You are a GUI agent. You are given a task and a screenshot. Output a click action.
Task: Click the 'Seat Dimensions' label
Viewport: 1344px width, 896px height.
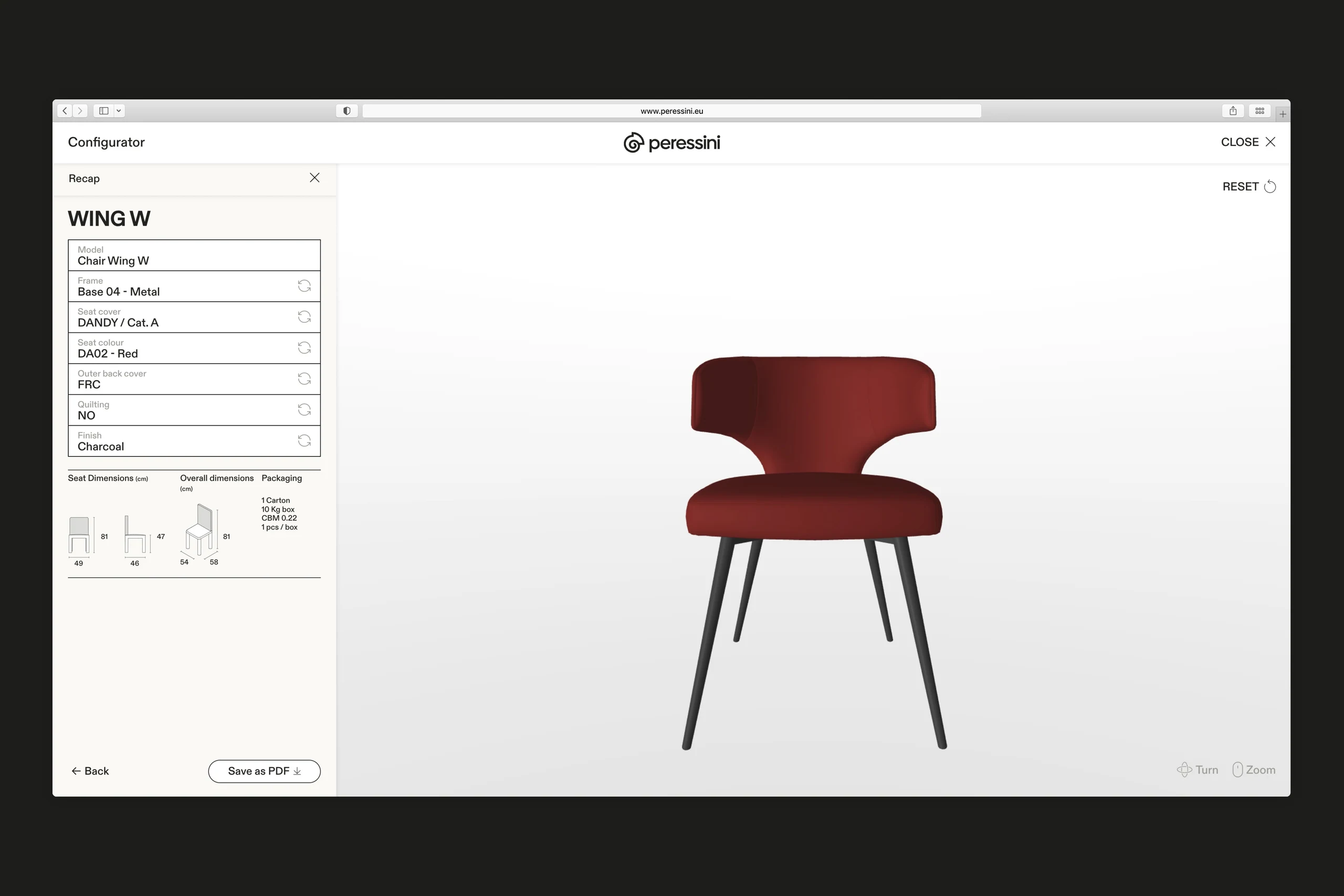pos(101,478)
